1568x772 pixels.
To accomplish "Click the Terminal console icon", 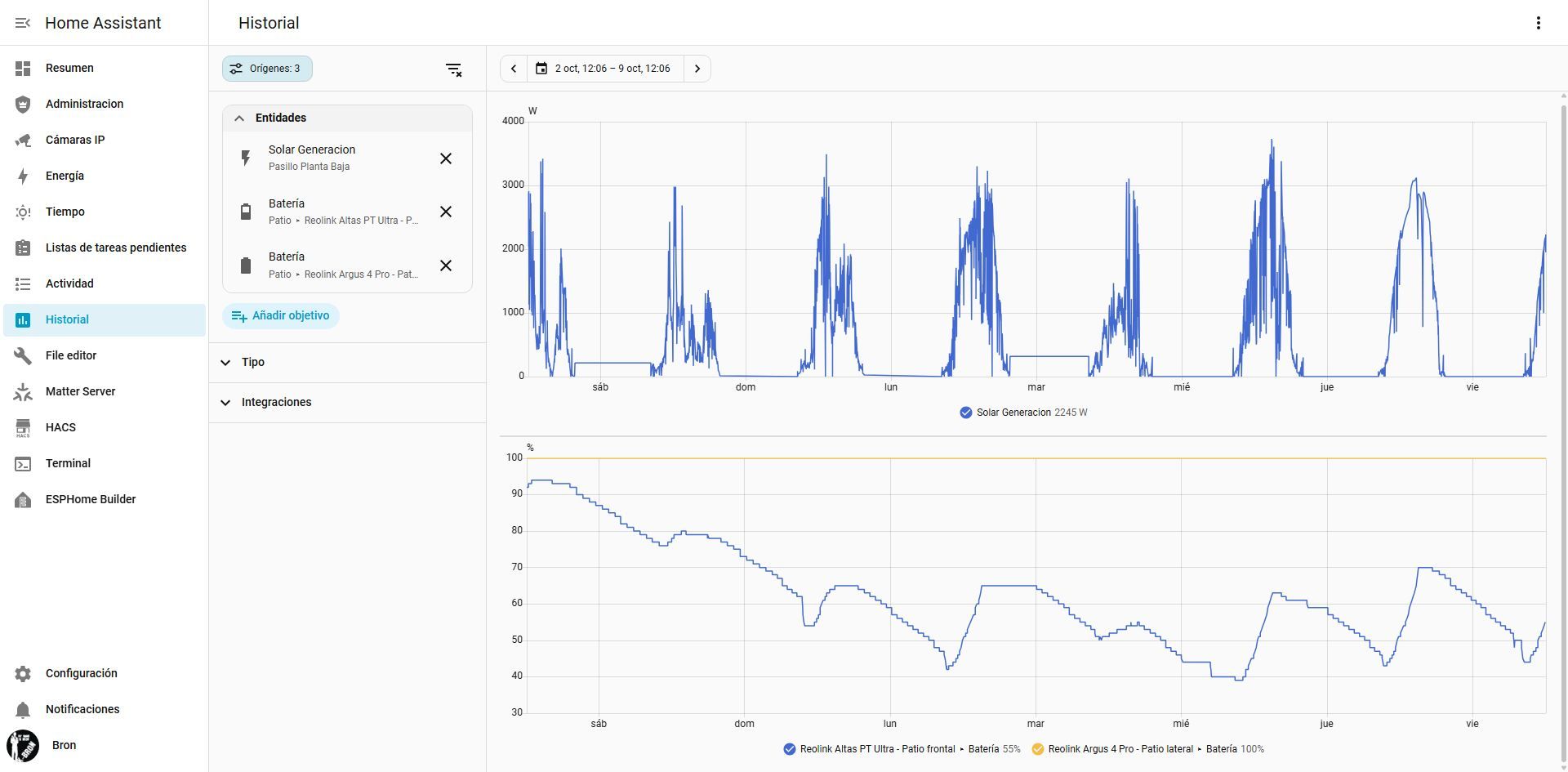I will 23,463.
